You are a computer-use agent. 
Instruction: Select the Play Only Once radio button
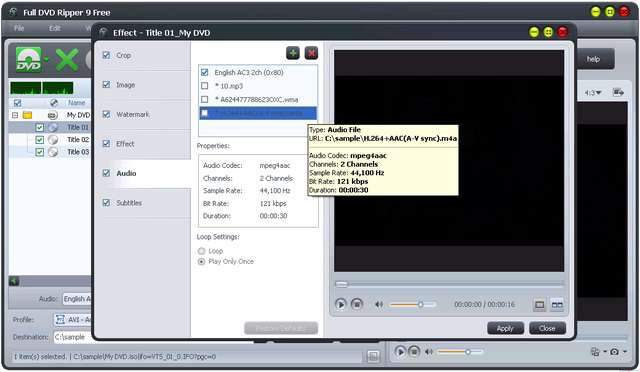point(201,262)
